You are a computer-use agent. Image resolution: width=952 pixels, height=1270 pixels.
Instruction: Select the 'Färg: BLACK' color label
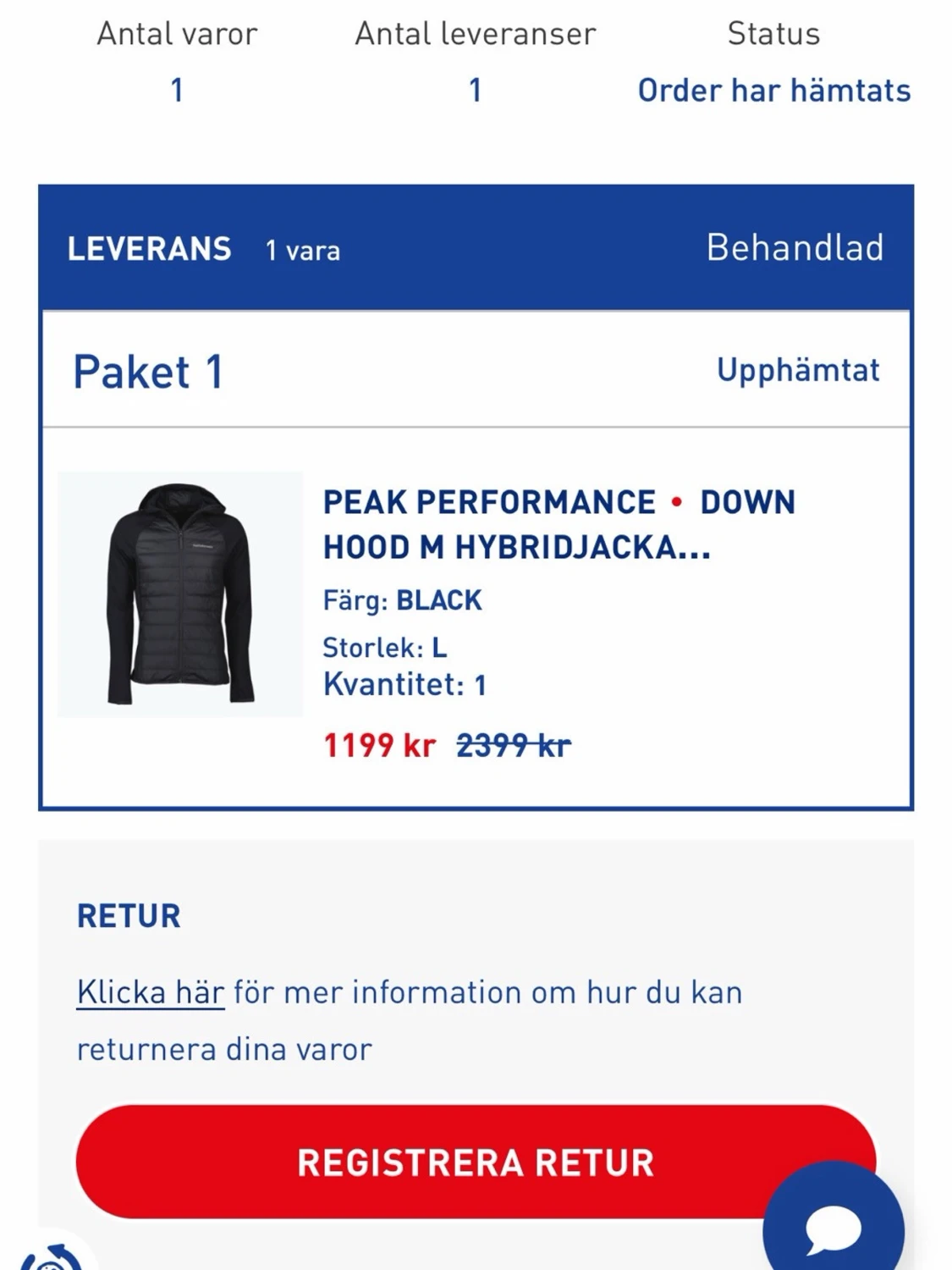(401, 599)
